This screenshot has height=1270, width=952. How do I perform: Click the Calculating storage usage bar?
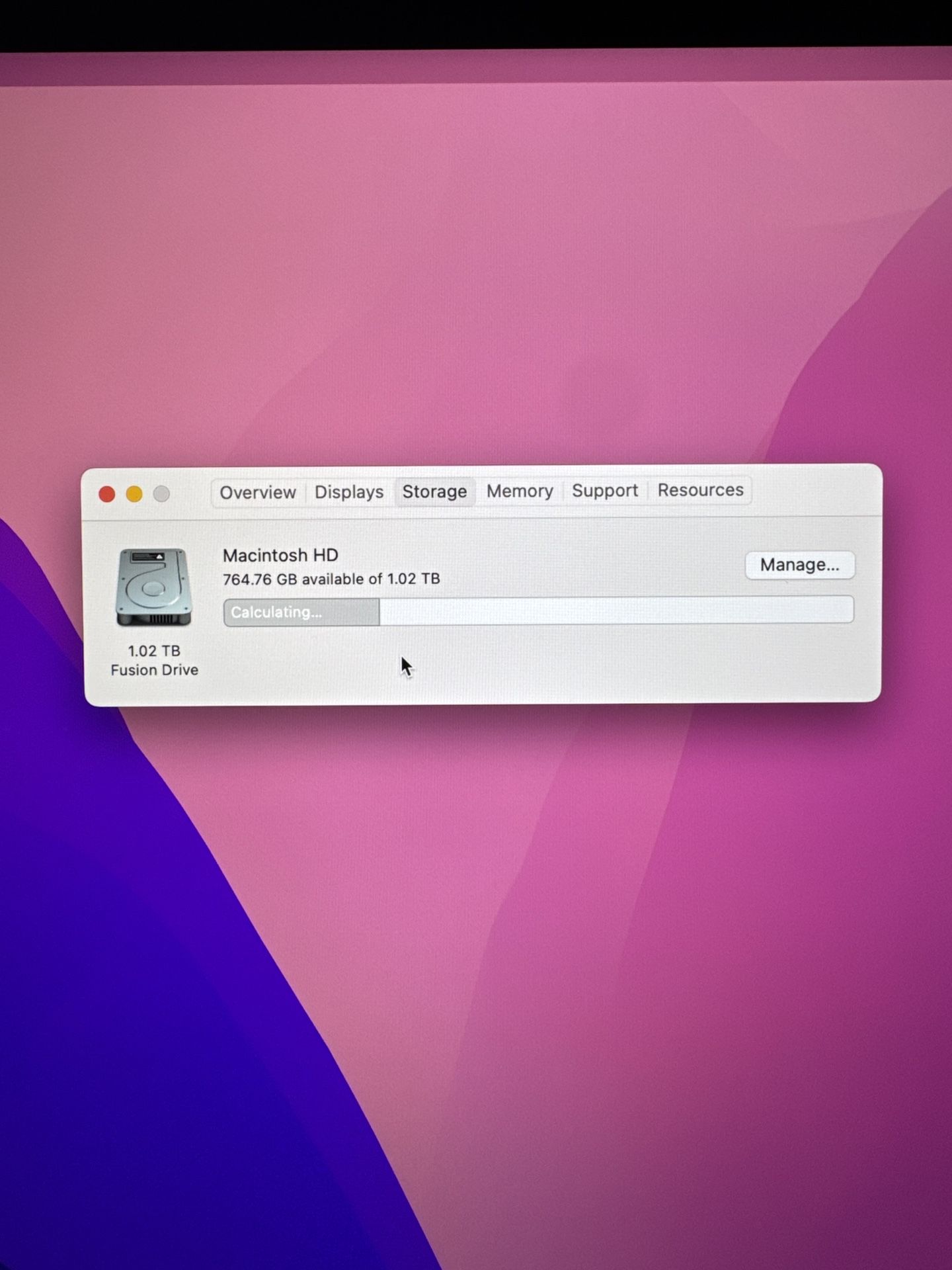538,611
